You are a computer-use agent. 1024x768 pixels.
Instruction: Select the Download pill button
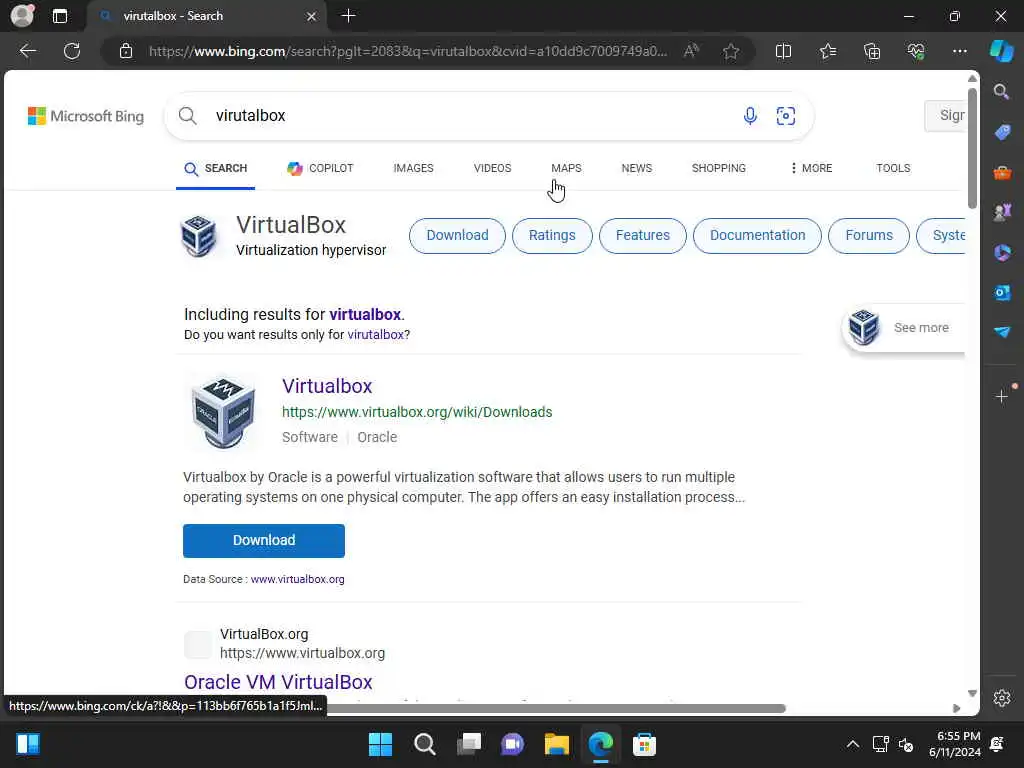pos(457,235)
